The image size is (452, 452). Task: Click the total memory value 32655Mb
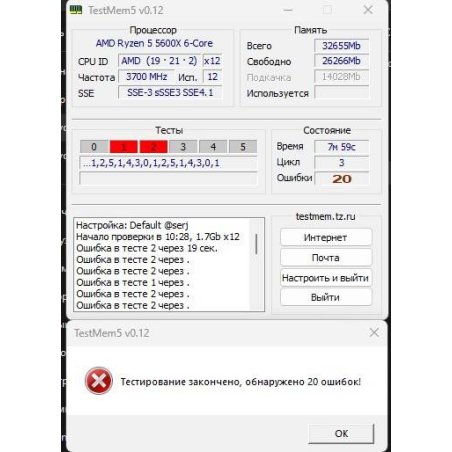[341, 46]
